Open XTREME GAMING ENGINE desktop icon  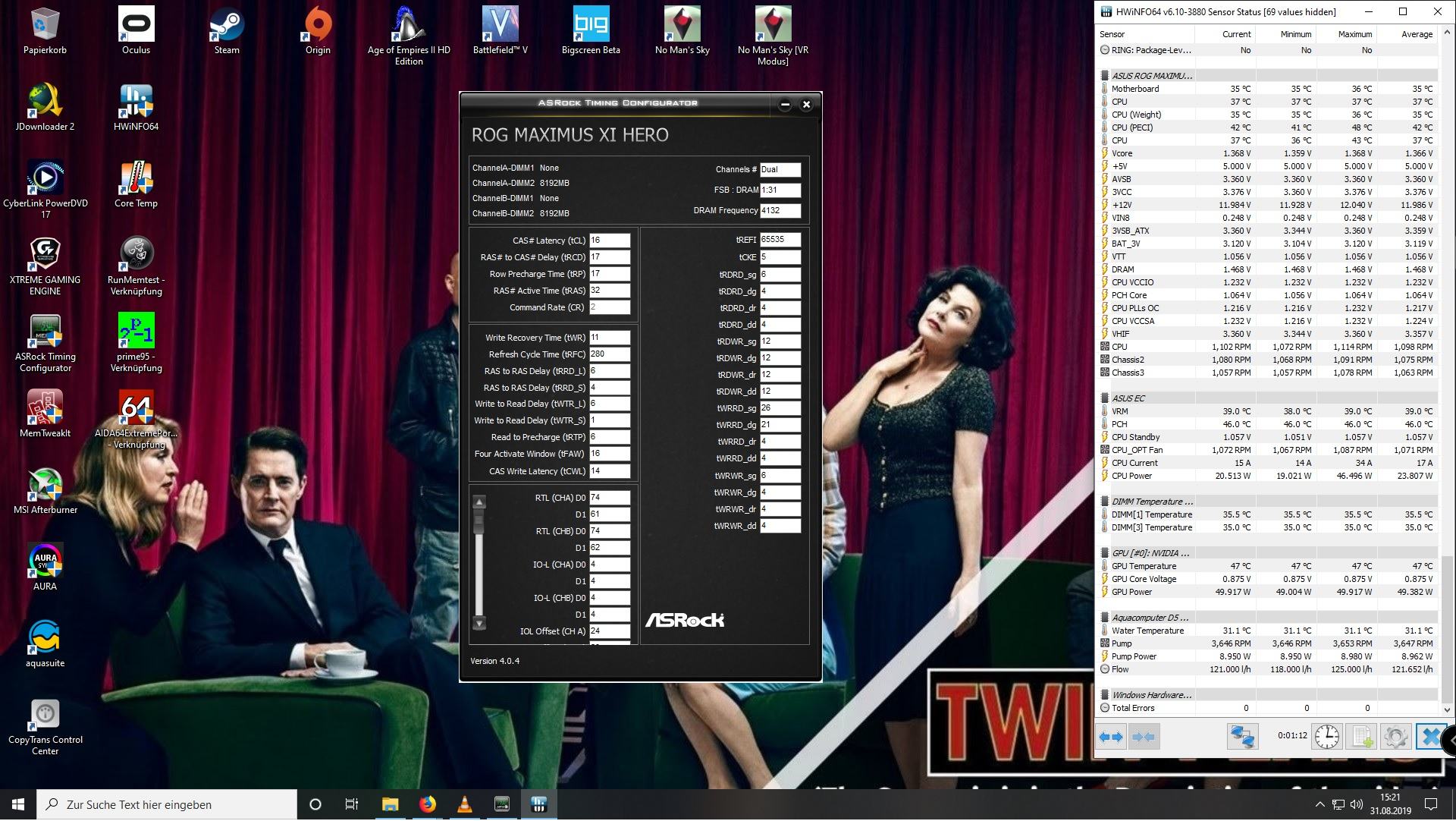coord(45,266)
